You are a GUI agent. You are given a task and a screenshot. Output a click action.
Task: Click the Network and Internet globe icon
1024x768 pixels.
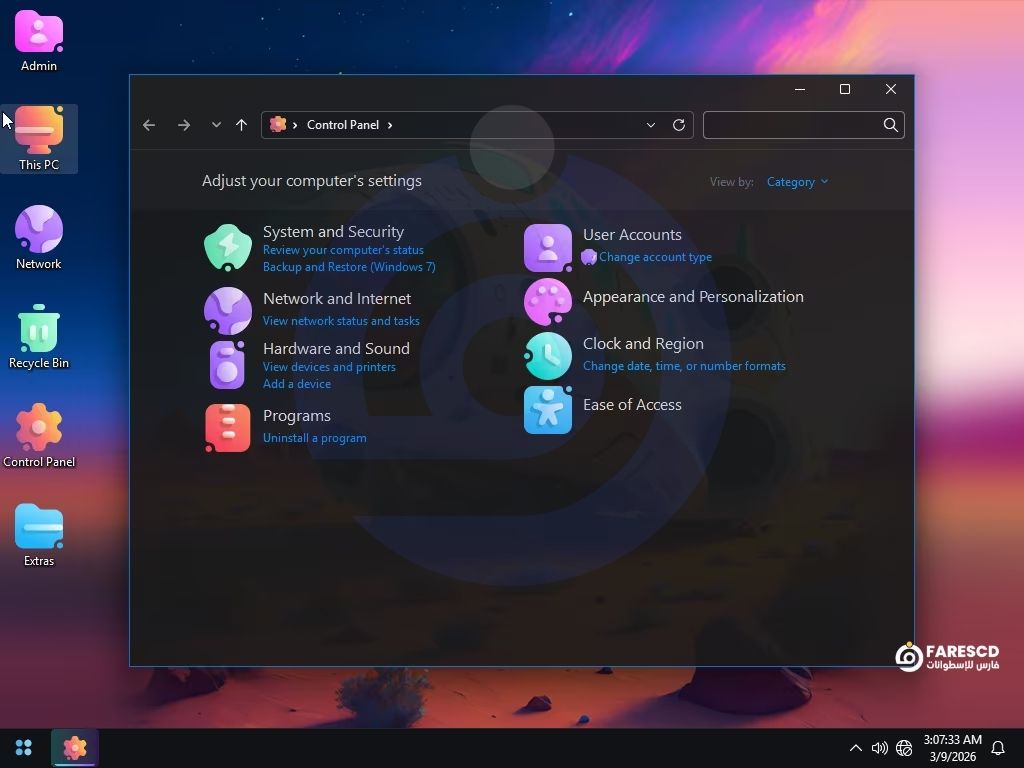(228, 310)
